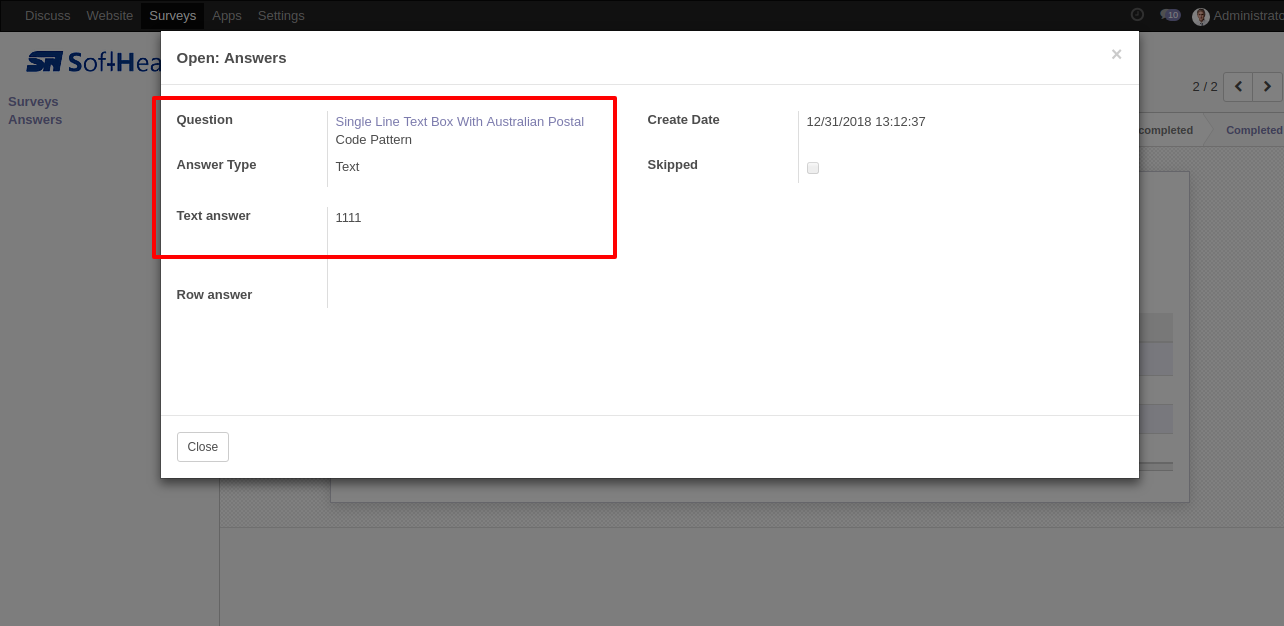Select Surveys in the left sidebar
Viewport: 1284px width, 626px height.
pyautogui.click(x=33, y=102)
